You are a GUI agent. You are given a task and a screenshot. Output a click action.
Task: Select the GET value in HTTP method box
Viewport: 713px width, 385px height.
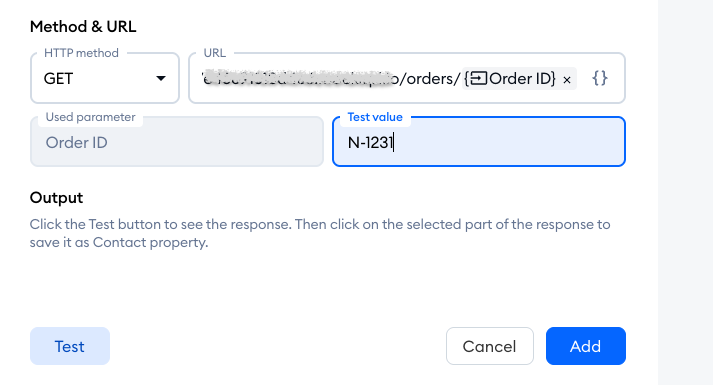(x=58, y=79)
